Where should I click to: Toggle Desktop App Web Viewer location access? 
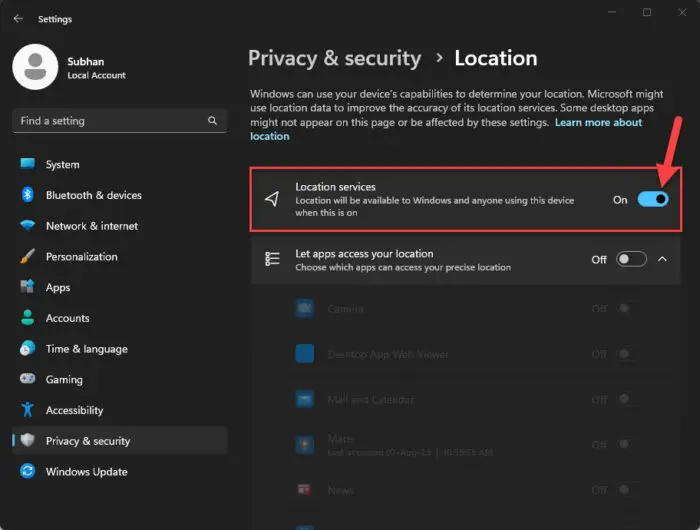point(630,354)
